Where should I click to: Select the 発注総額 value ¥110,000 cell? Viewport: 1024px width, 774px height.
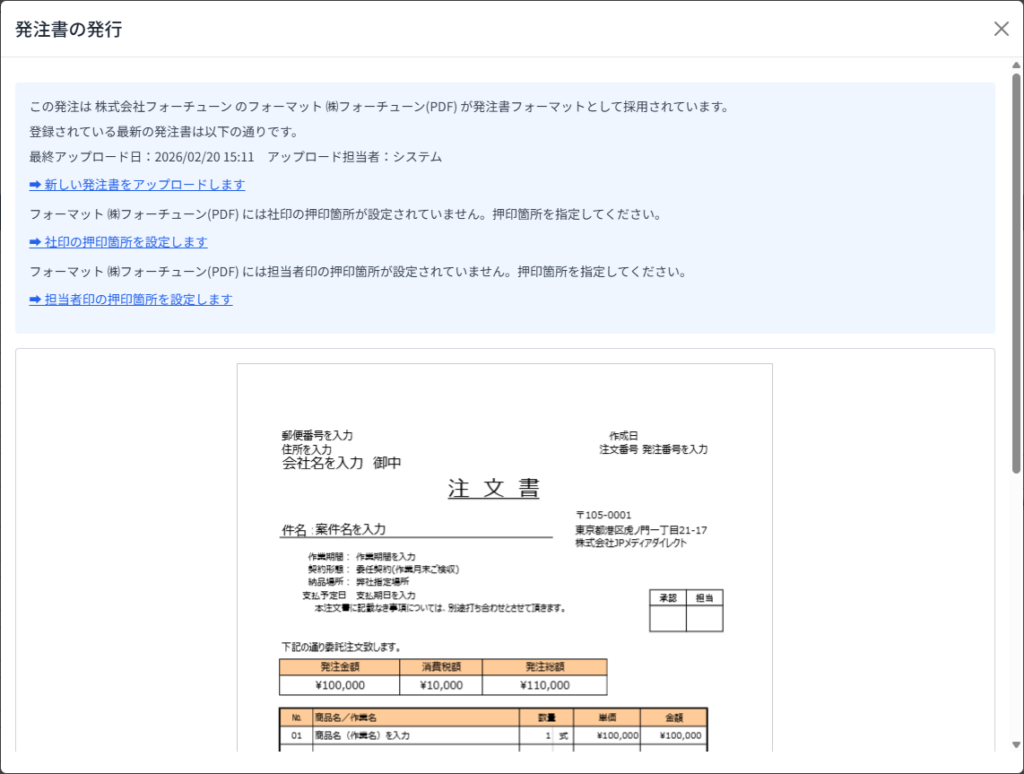pyautogui.click(x=544, y=685)
